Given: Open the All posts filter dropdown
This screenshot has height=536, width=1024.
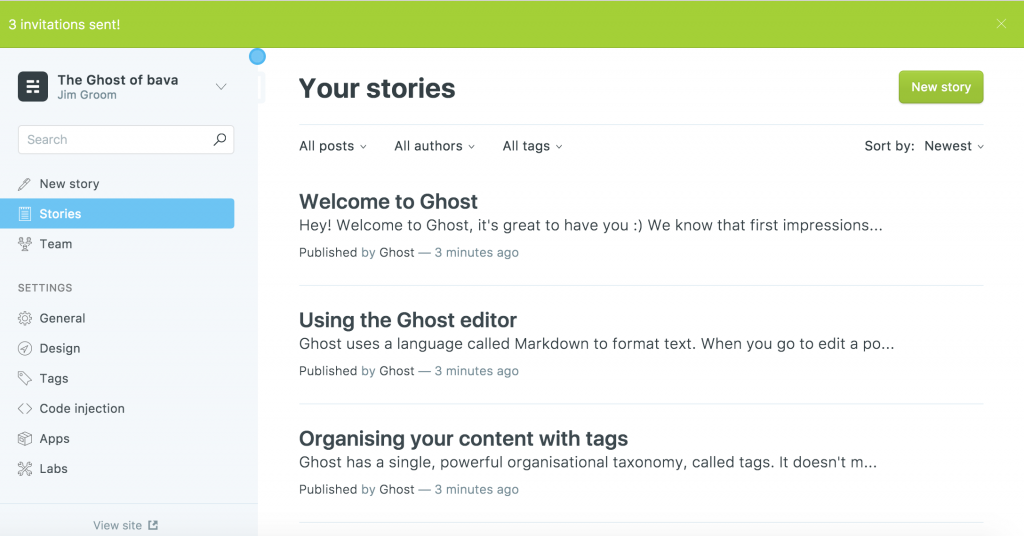Looking at the screenshot, I should 333,146.
